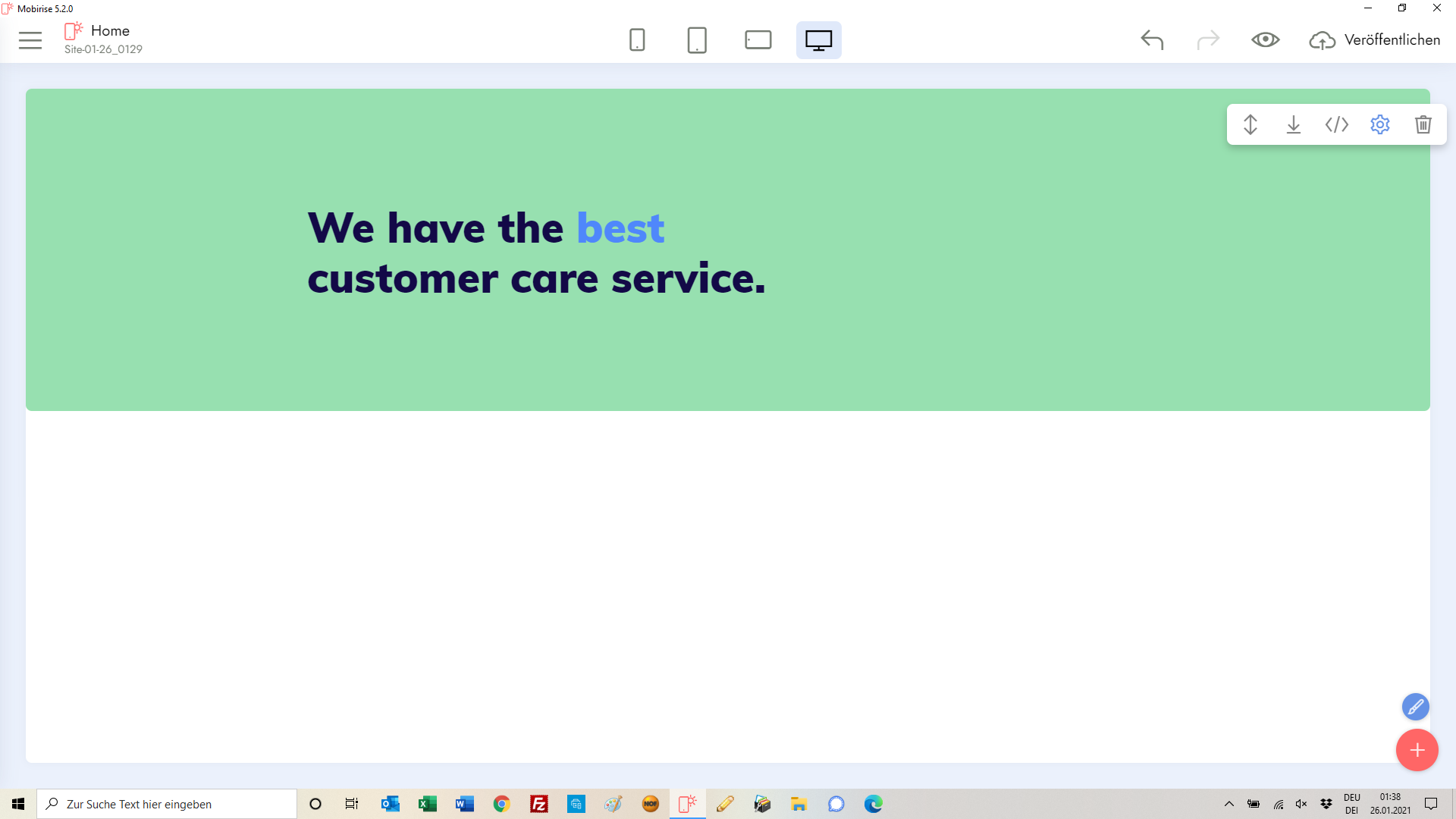
Task: Switch to tablet landscape view
Action: click(x=758, y=40)
